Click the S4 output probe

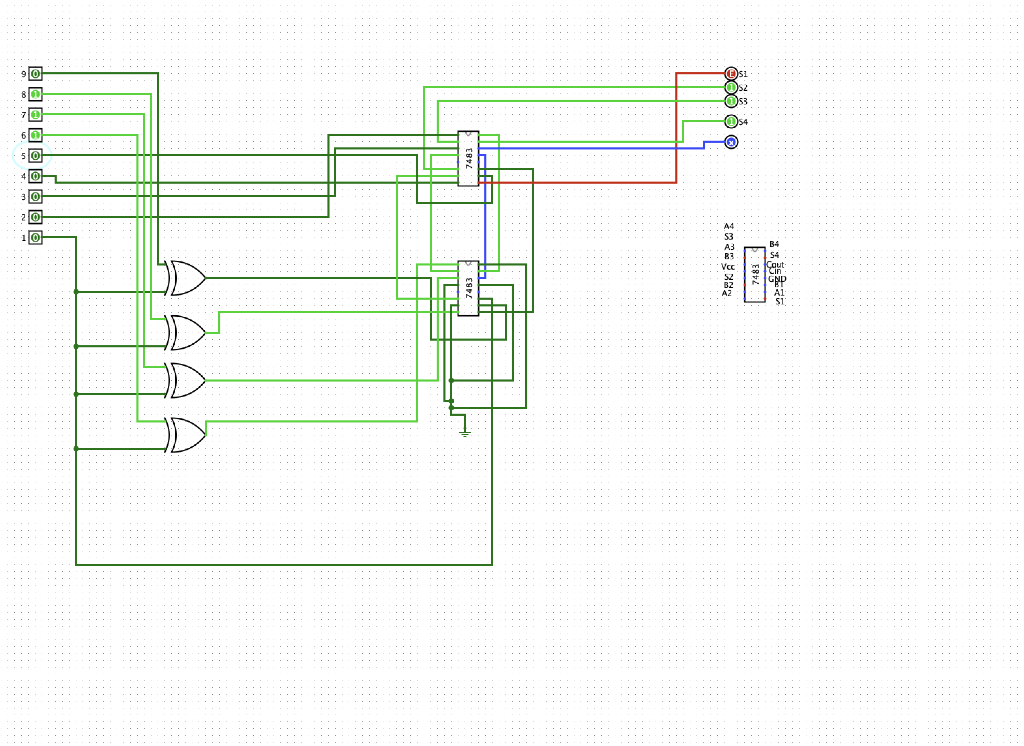pos(731,120)
